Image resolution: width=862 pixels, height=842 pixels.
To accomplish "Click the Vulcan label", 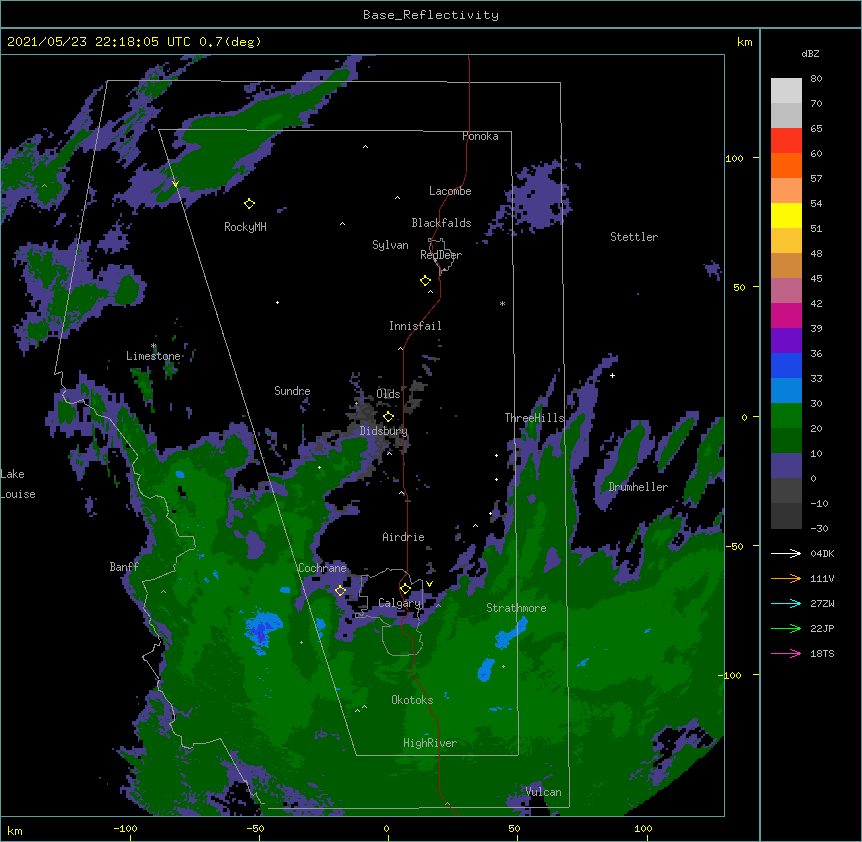I will click(x=544, y=792).
